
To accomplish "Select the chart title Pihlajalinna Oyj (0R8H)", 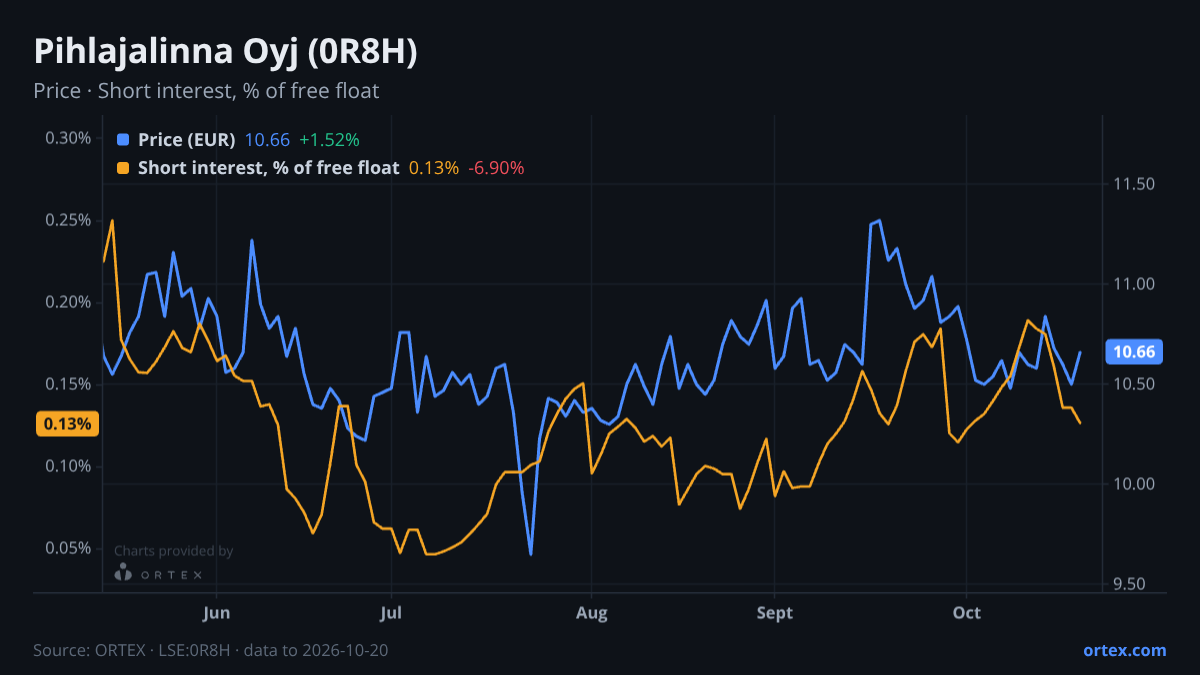I will [x=225, y=52].
